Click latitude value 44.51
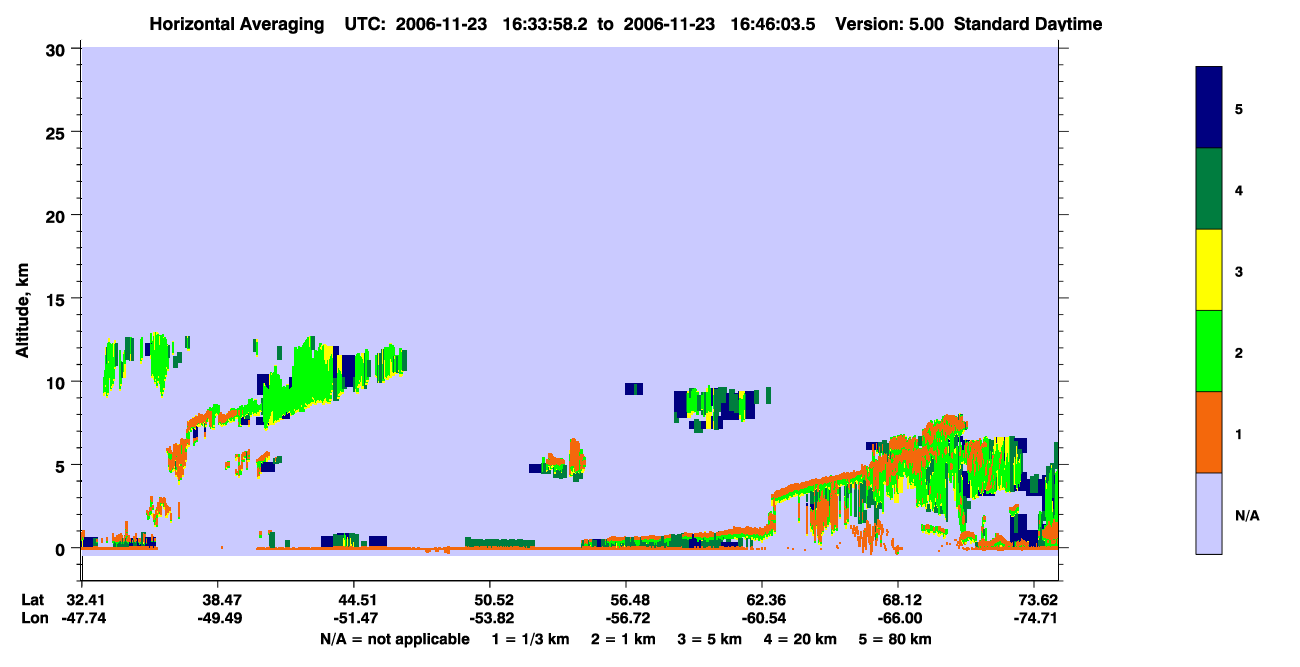The height and width of the screenshot is (667, 1300). point(354,600)
